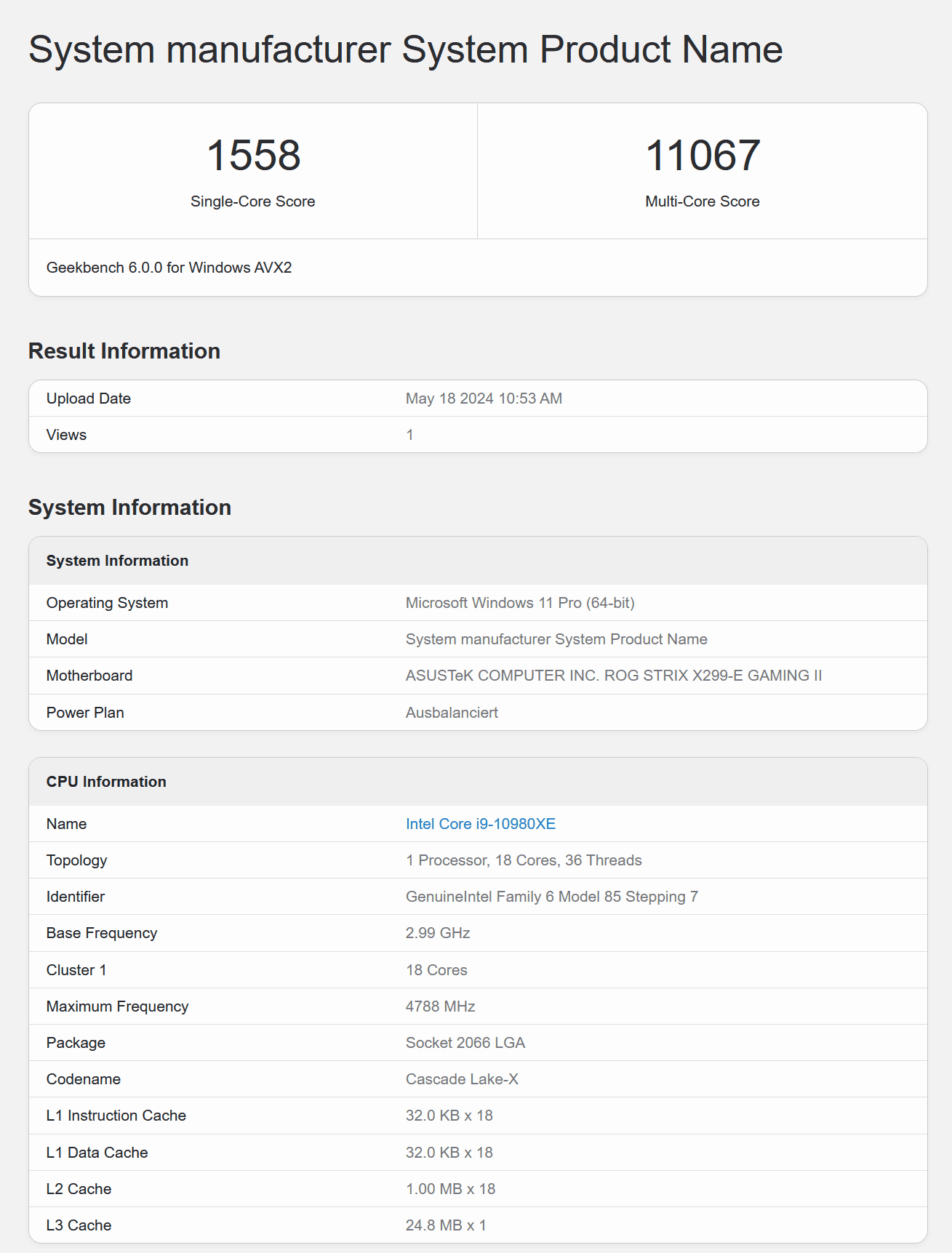Select the 24.8 MB x 1 L3 cache value

click(446, 1225)
